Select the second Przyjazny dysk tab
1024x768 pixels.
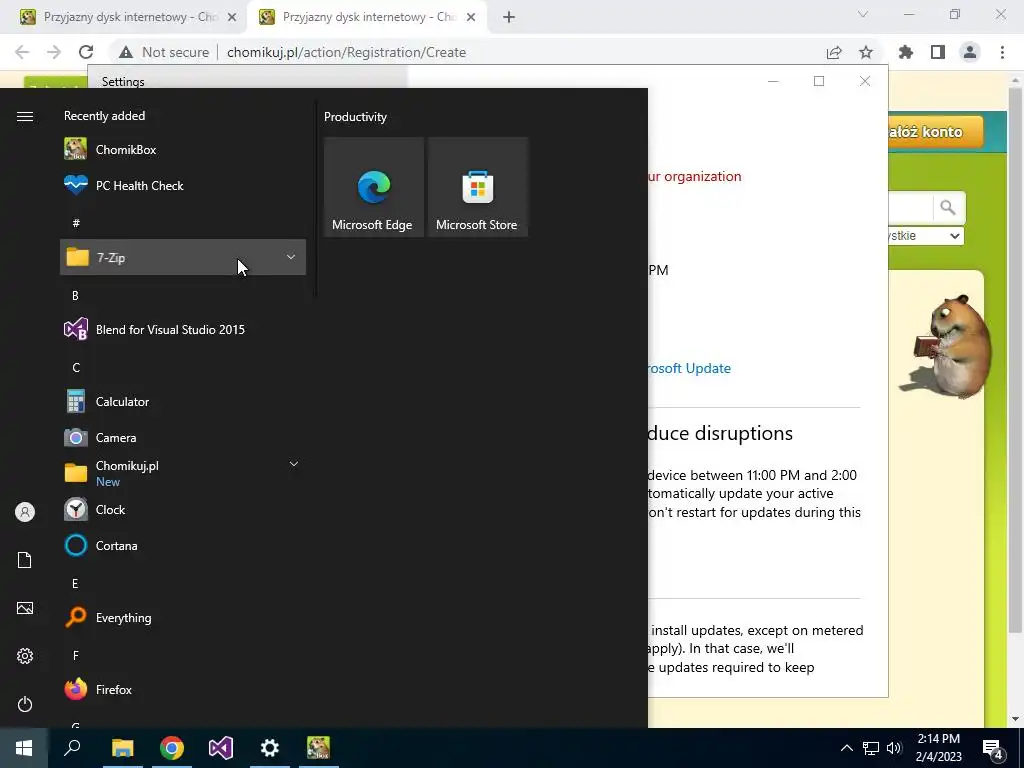point(366,17)
